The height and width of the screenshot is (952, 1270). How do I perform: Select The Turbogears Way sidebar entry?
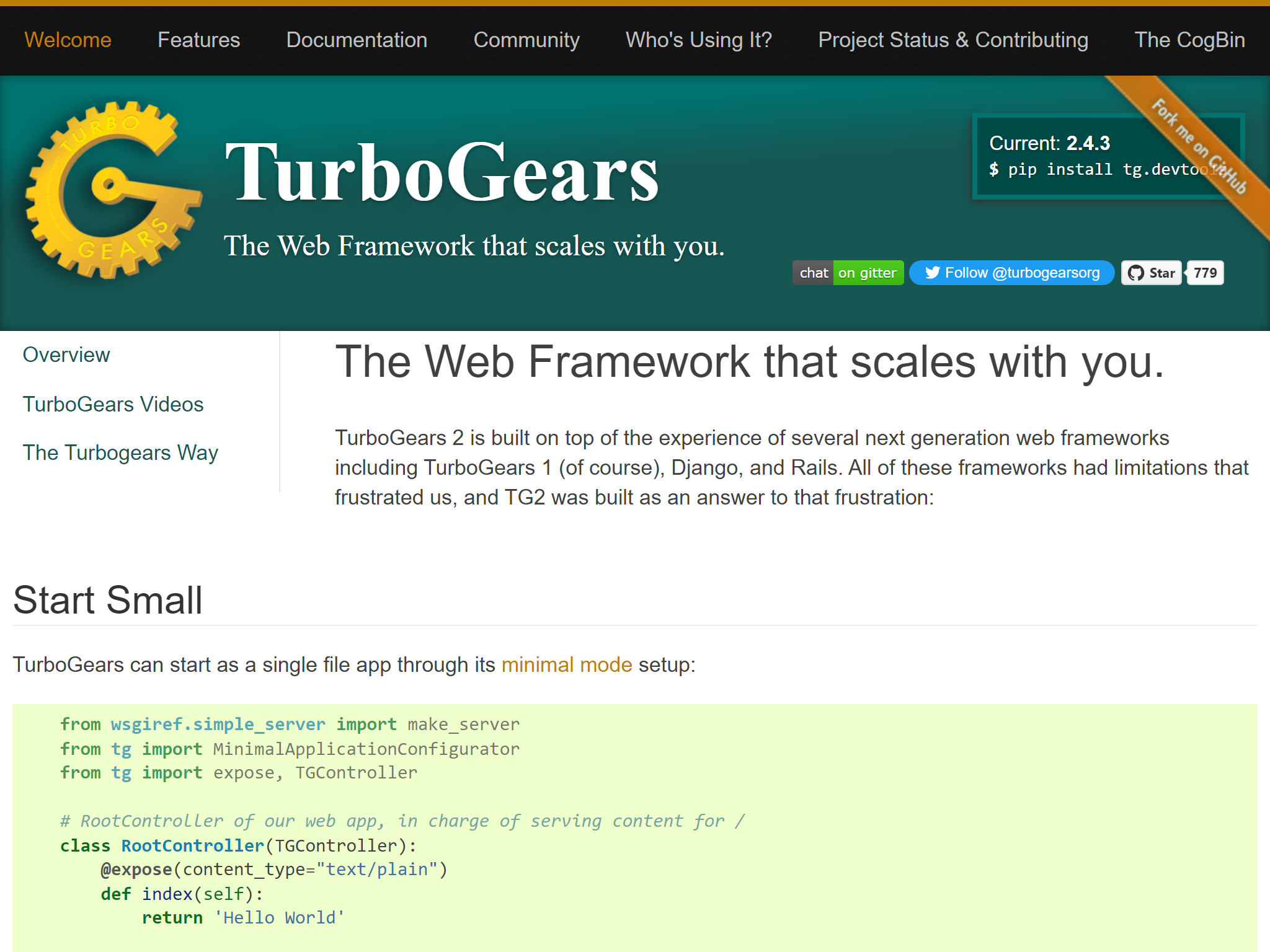pyautogui.click(x=120, y=452)
